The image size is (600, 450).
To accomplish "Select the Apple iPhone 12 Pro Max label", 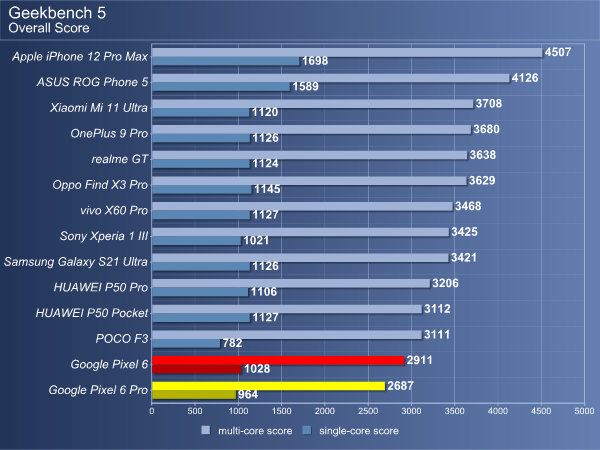I will 80,57.
